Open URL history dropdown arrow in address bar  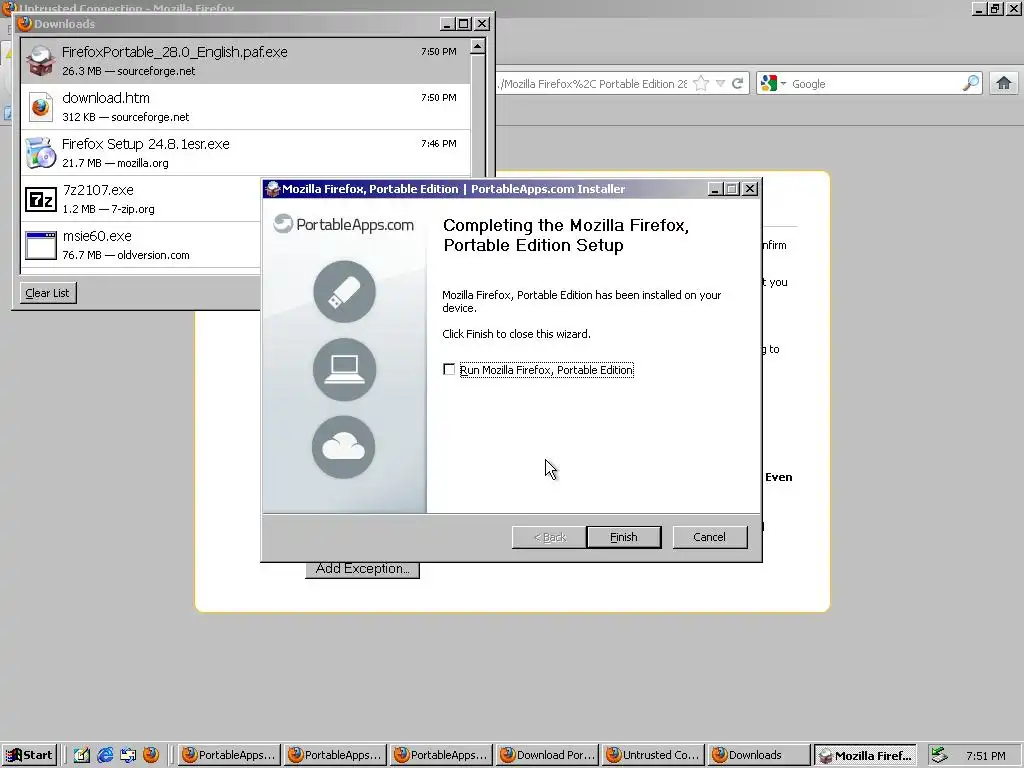point(720,84)
